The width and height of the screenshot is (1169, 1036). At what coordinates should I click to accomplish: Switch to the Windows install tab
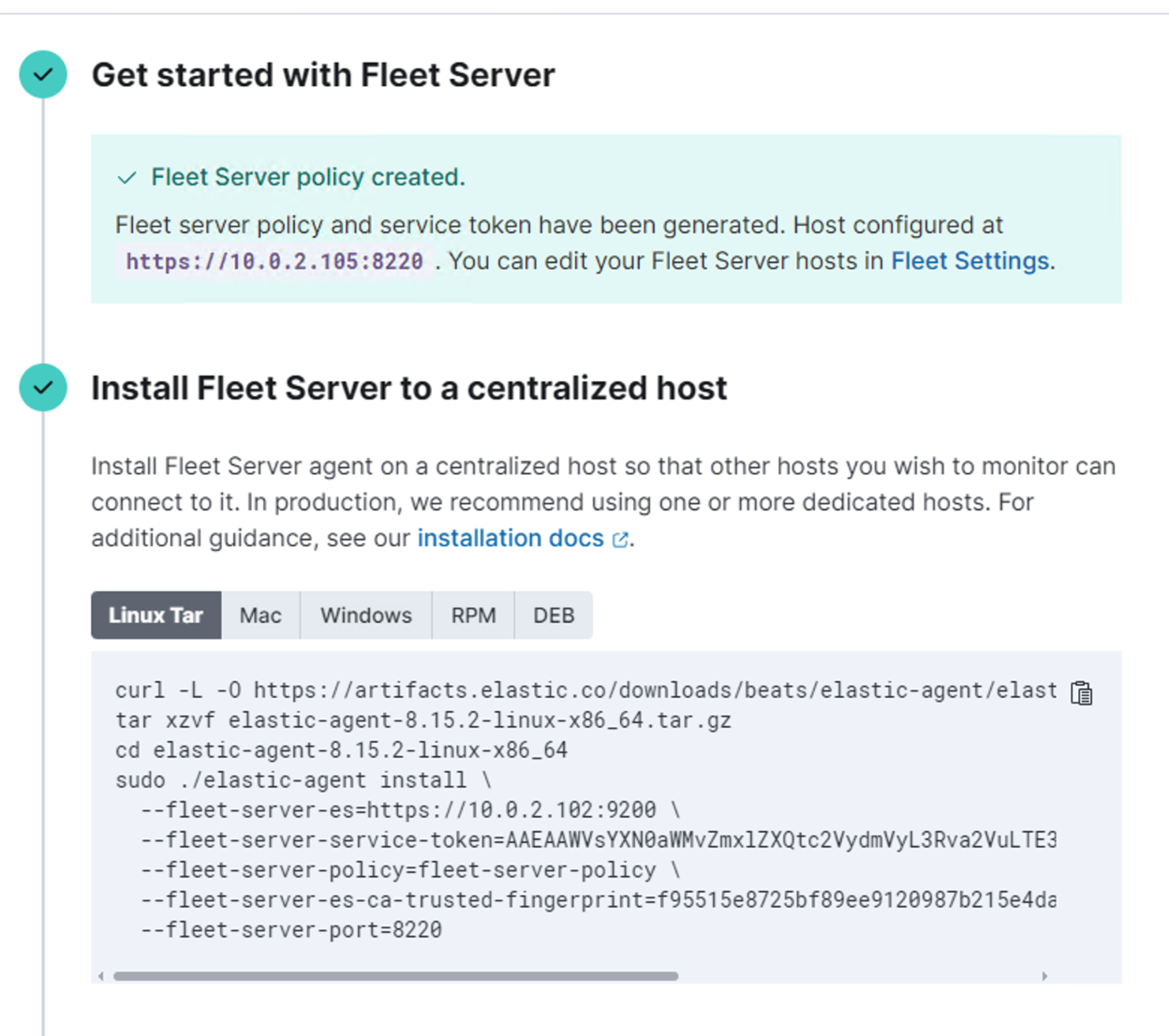pyautogui.click(x=365, y=615)
